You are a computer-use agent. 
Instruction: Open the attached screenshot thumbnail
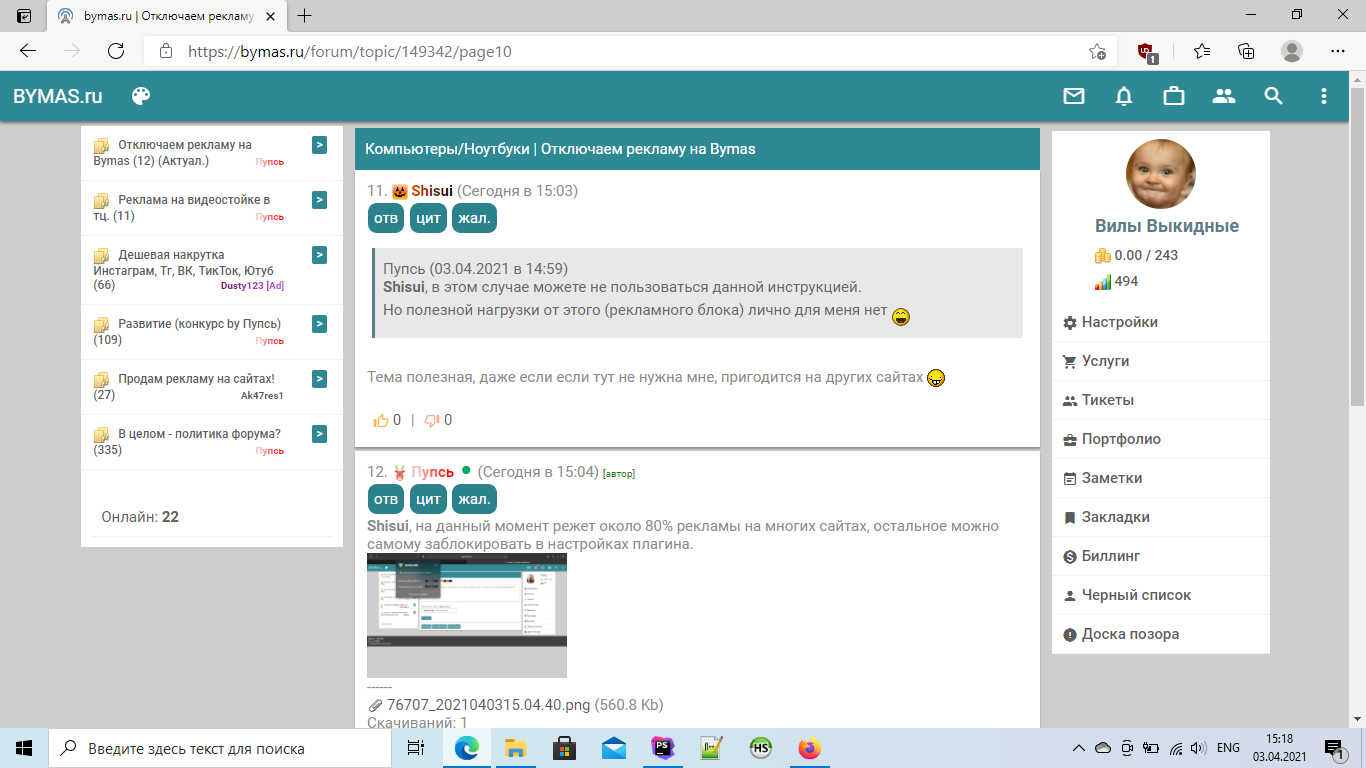[466, 615]
